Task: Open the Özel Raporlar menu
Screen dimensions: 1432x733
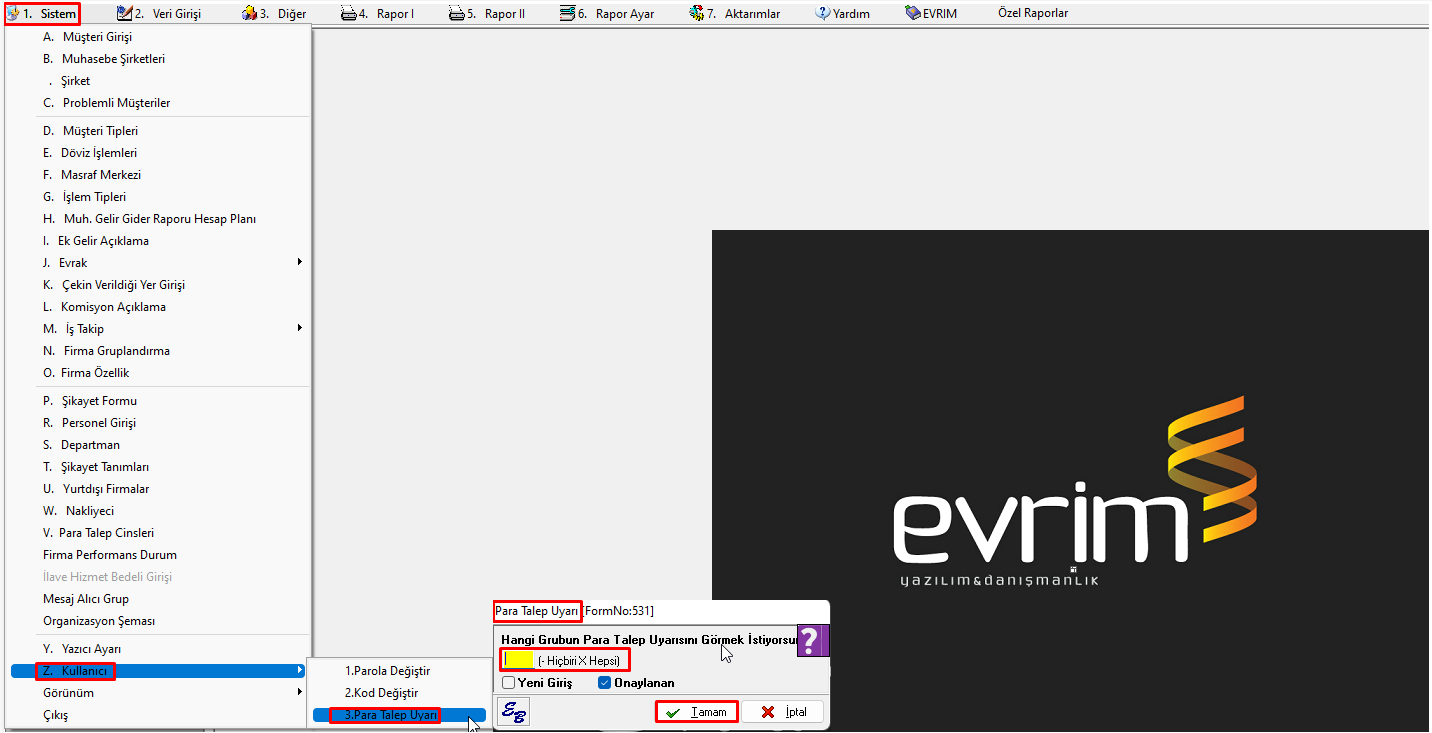Action: [x=1033, y=14]
